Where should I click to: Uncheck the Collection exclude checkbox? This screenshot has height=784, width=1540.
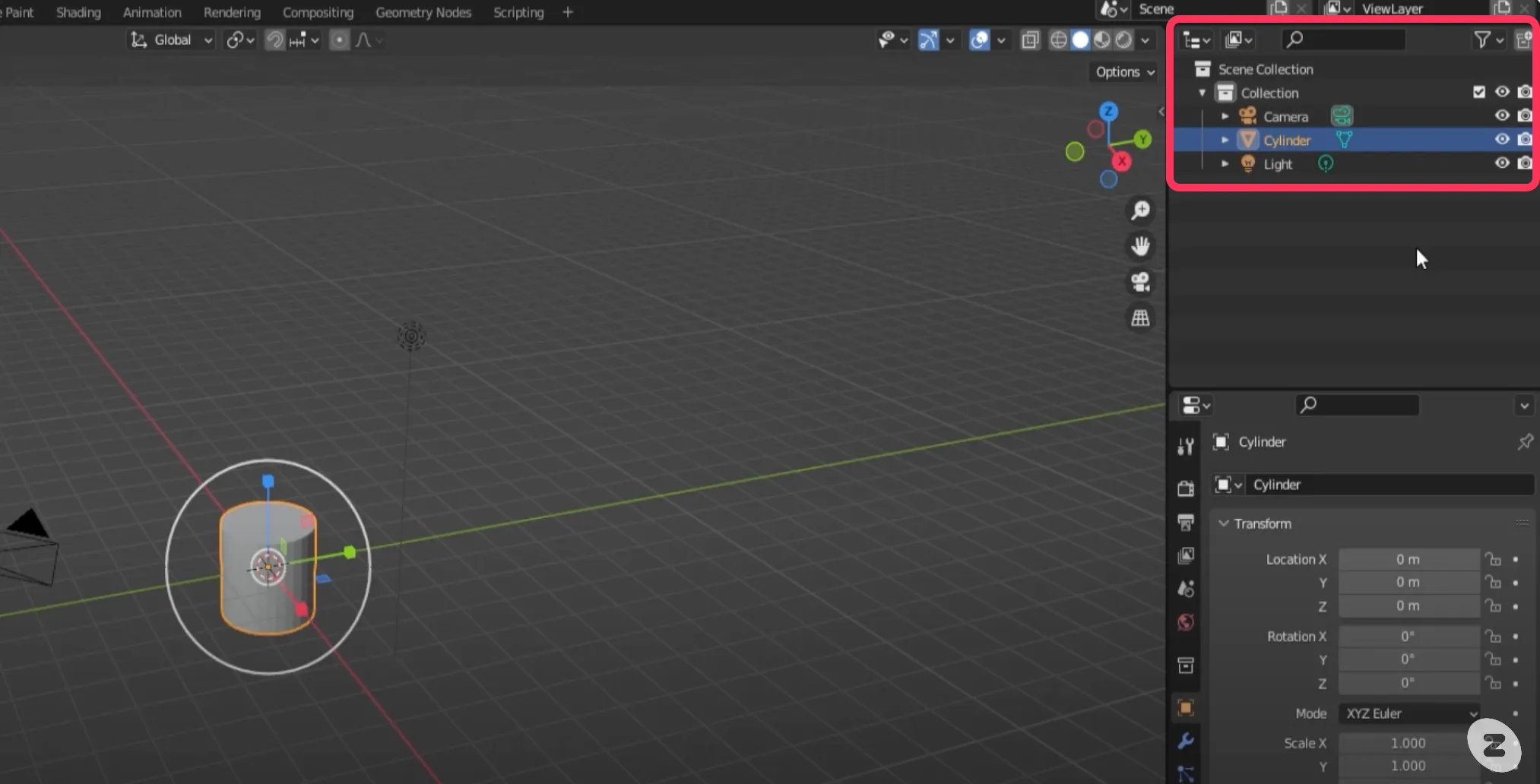tap(1478, 91)
